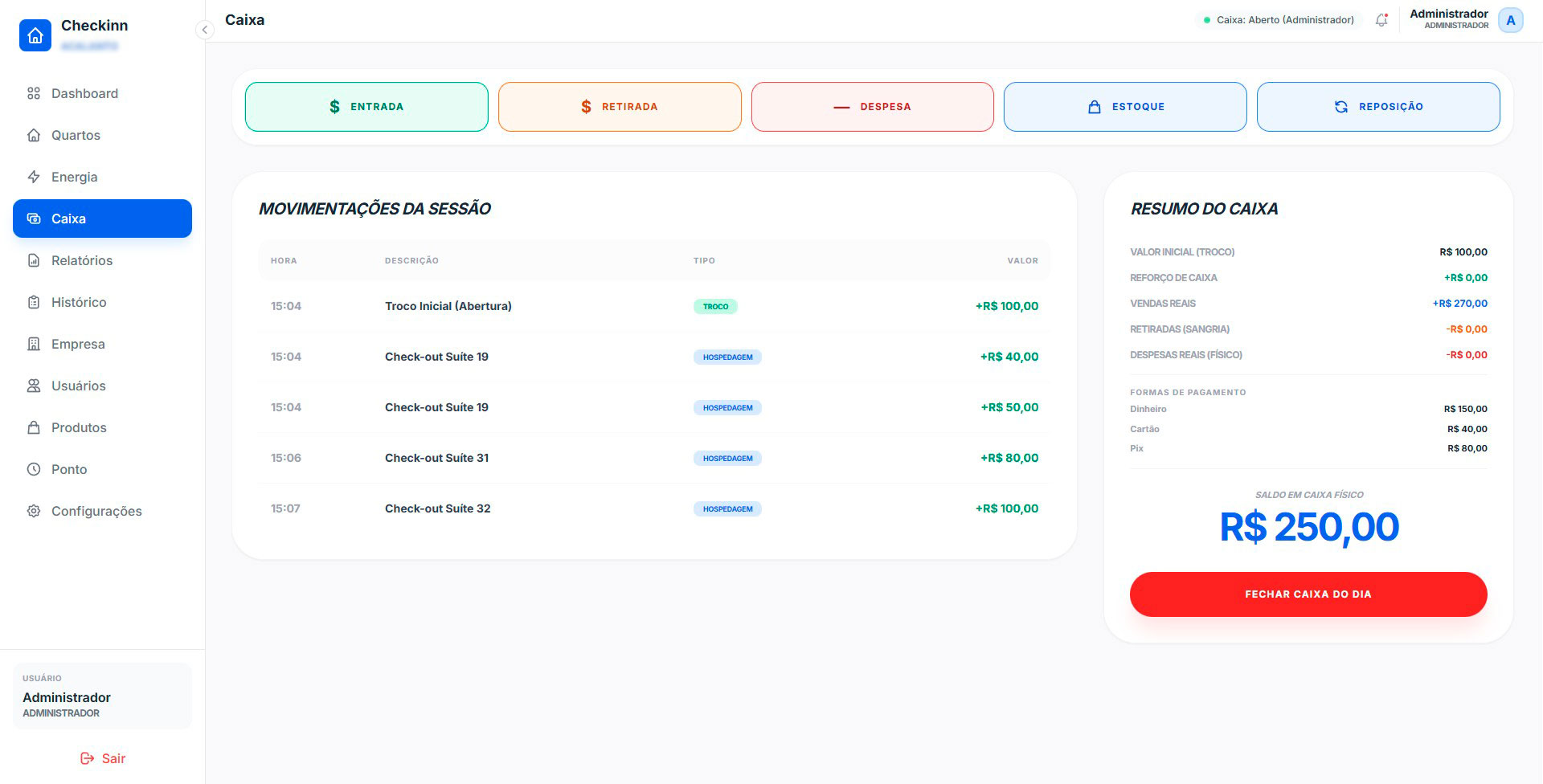Click the TROCO type tag

tap(715, 306)
